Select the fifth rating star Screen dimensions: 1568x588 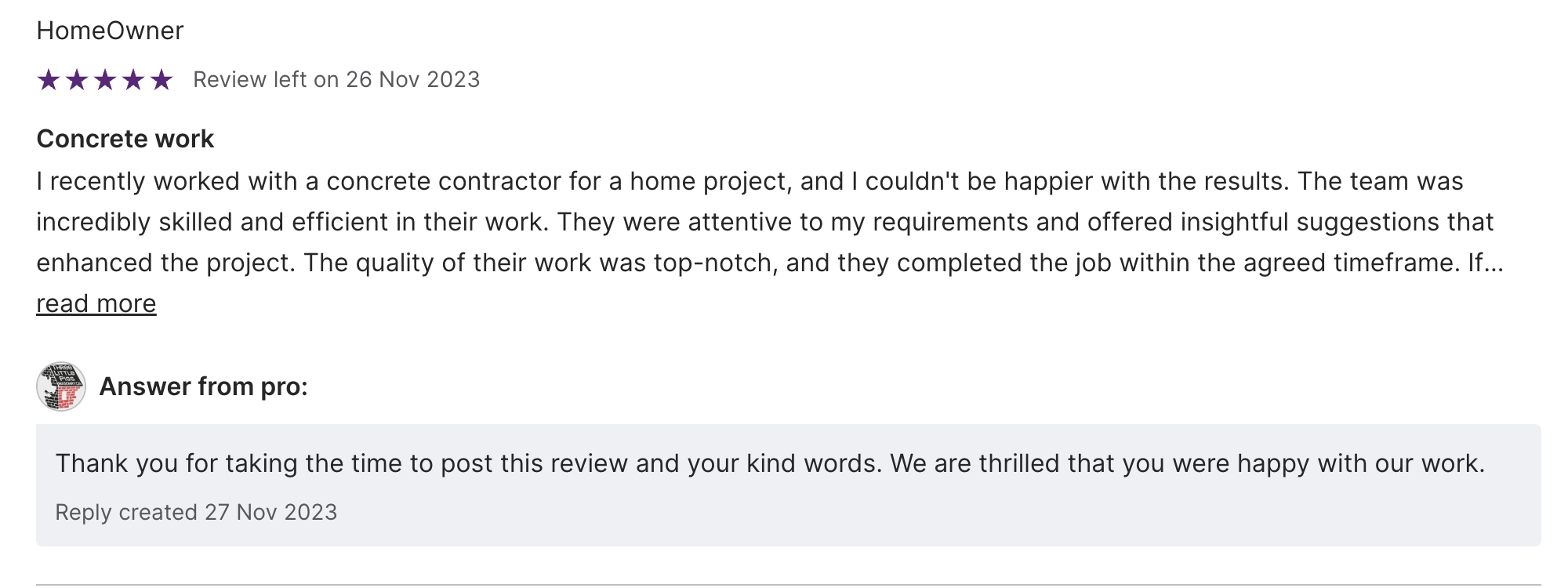coord(162,80)
